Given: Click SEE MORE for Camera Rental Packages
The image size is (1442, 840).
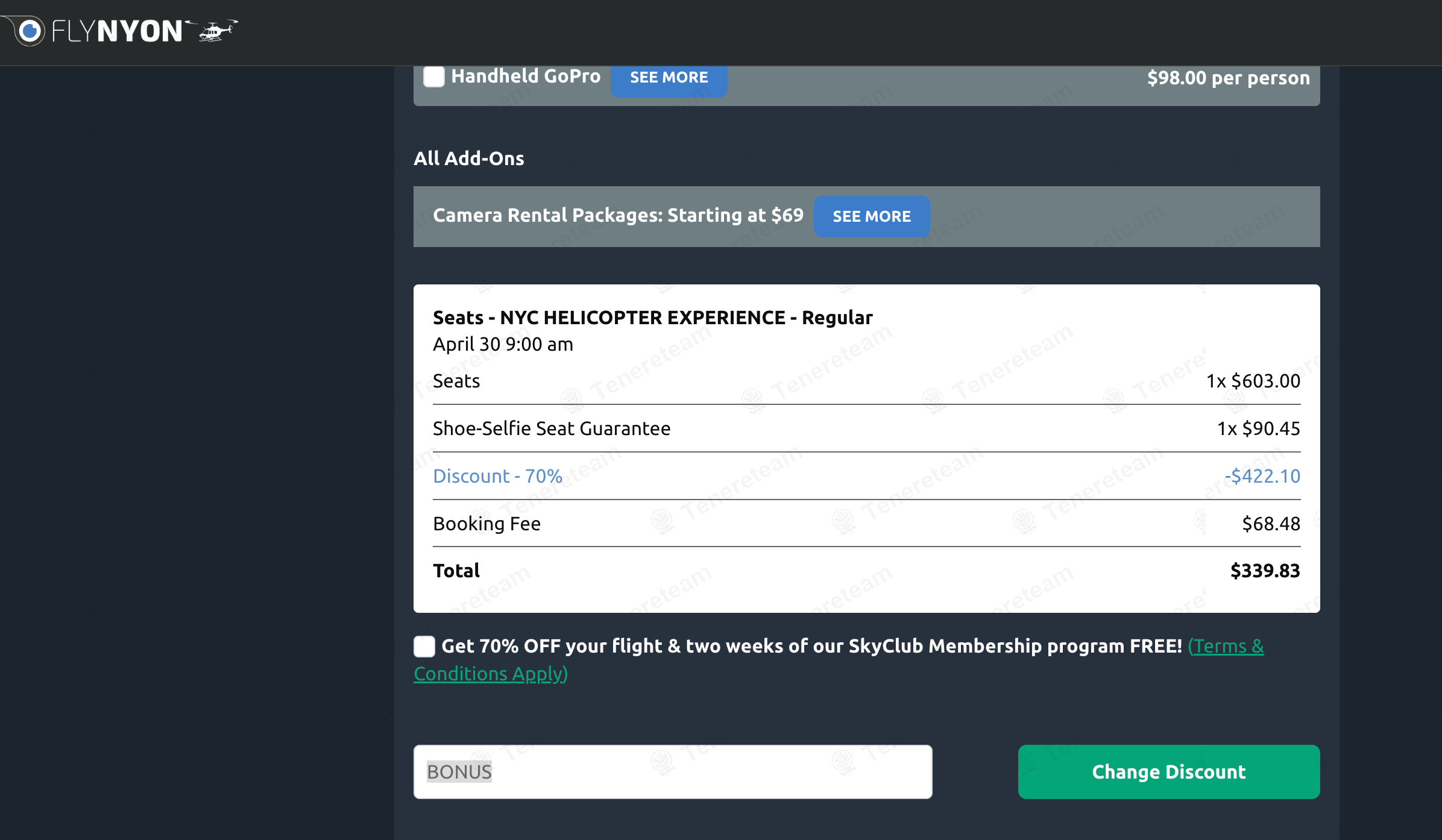Looking at the screenshot, I should (872, 216).
